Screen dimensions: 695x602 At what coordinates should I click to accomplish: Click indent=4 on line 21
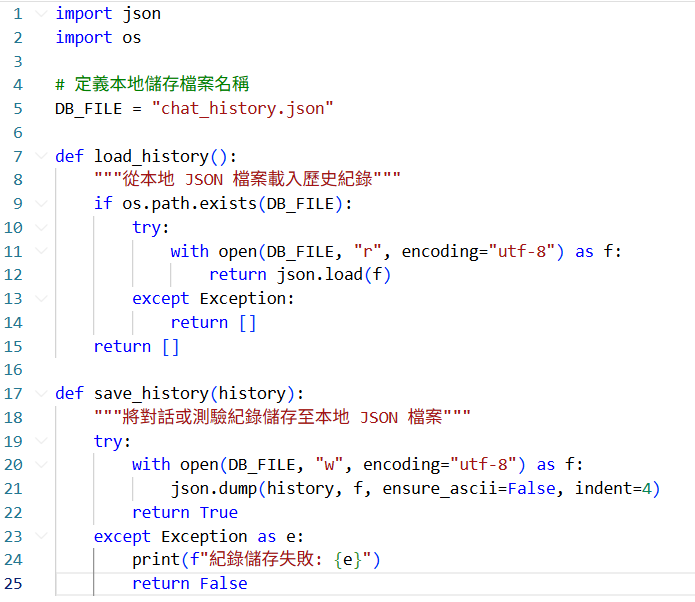coord(613,489)
